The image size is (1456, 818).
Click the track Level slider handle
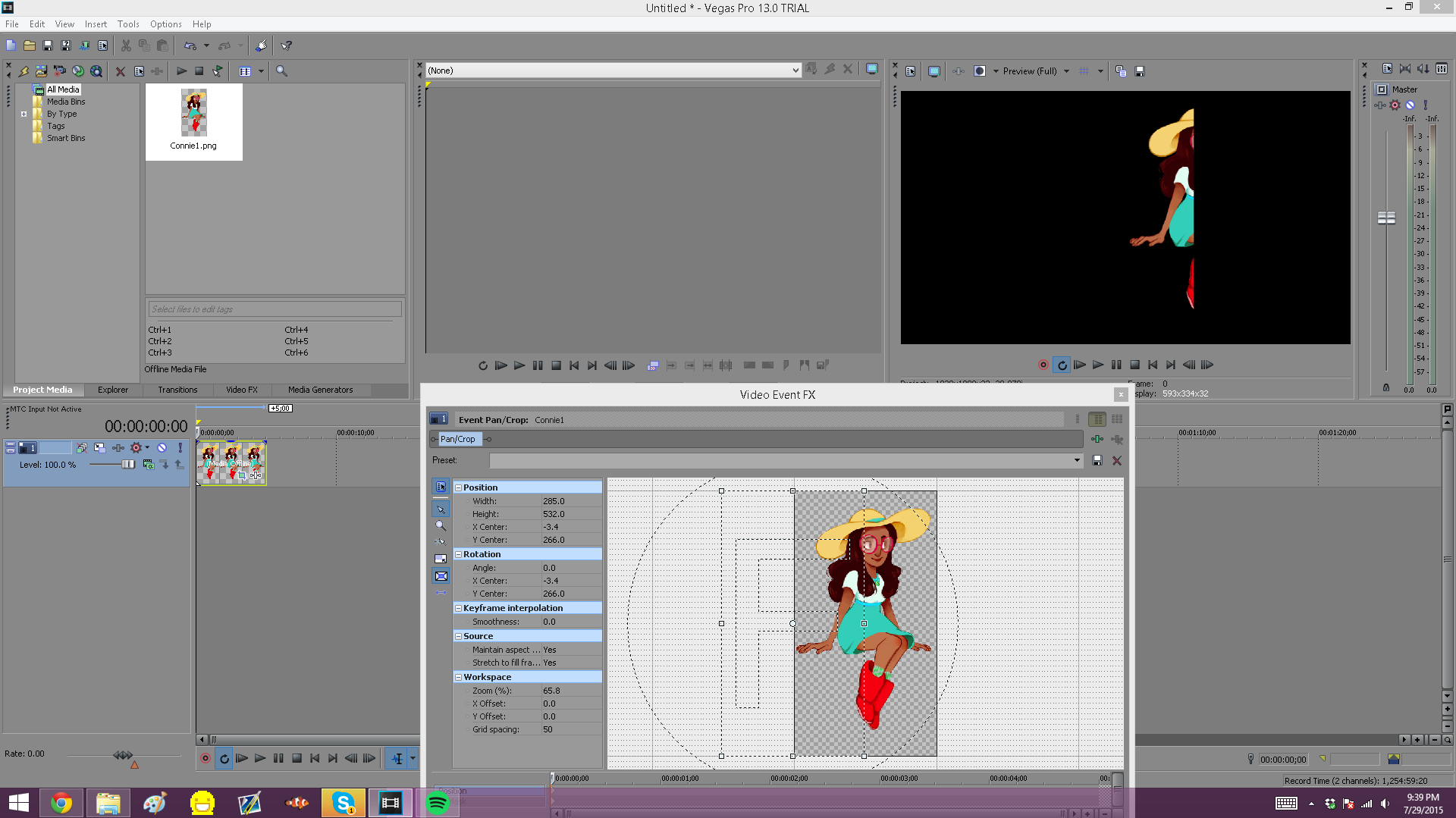click(127, 465)
